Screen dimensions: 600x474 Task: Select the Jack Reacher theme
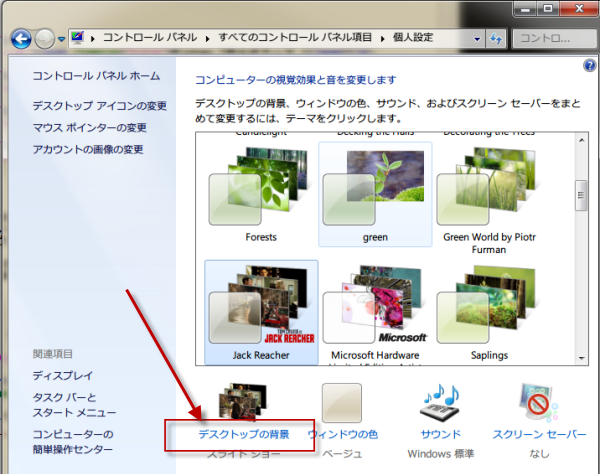[x=262, y=312]
